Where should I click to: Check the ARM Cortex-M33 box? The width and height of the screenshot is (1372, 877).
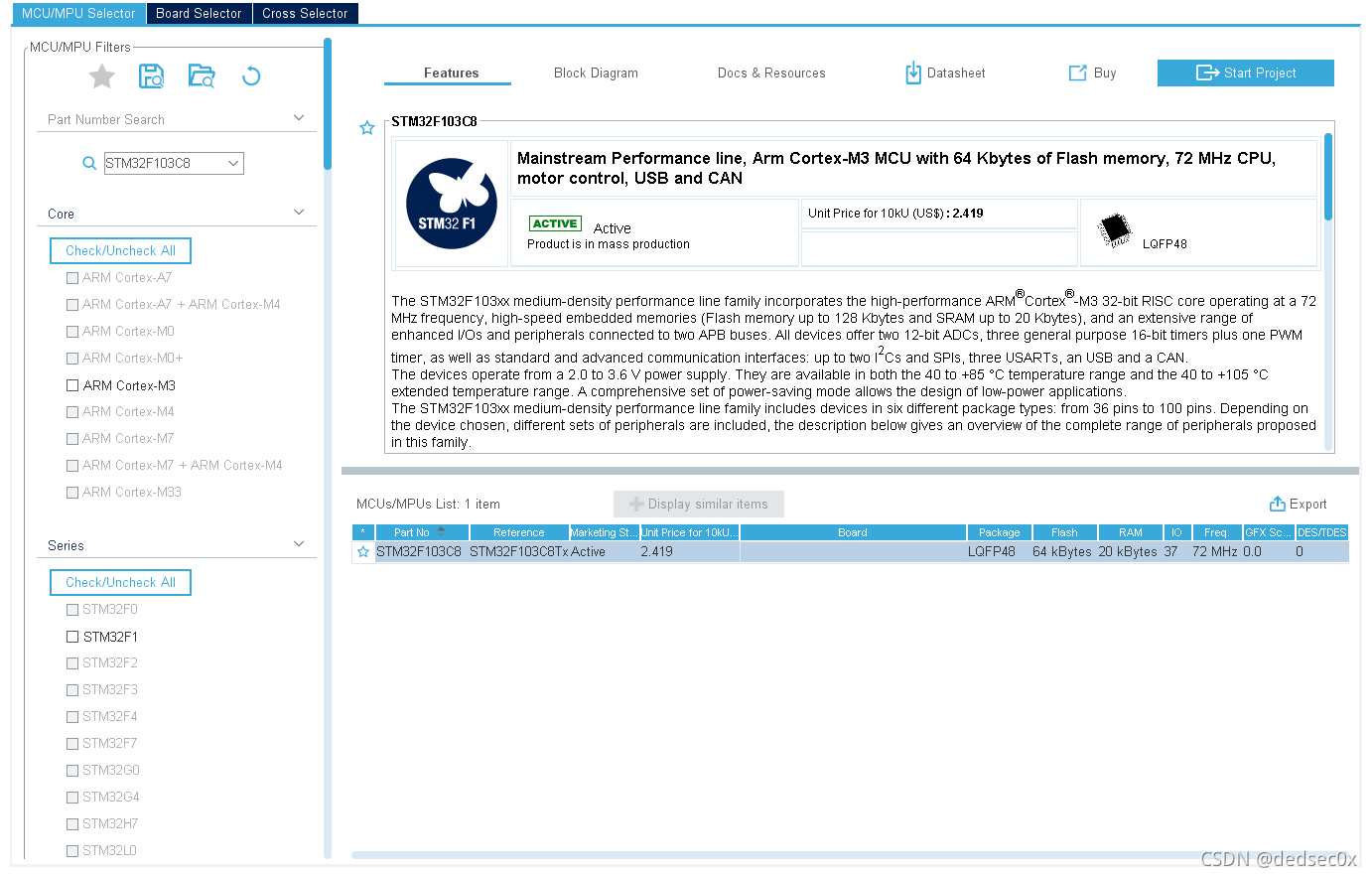(72, 493)
